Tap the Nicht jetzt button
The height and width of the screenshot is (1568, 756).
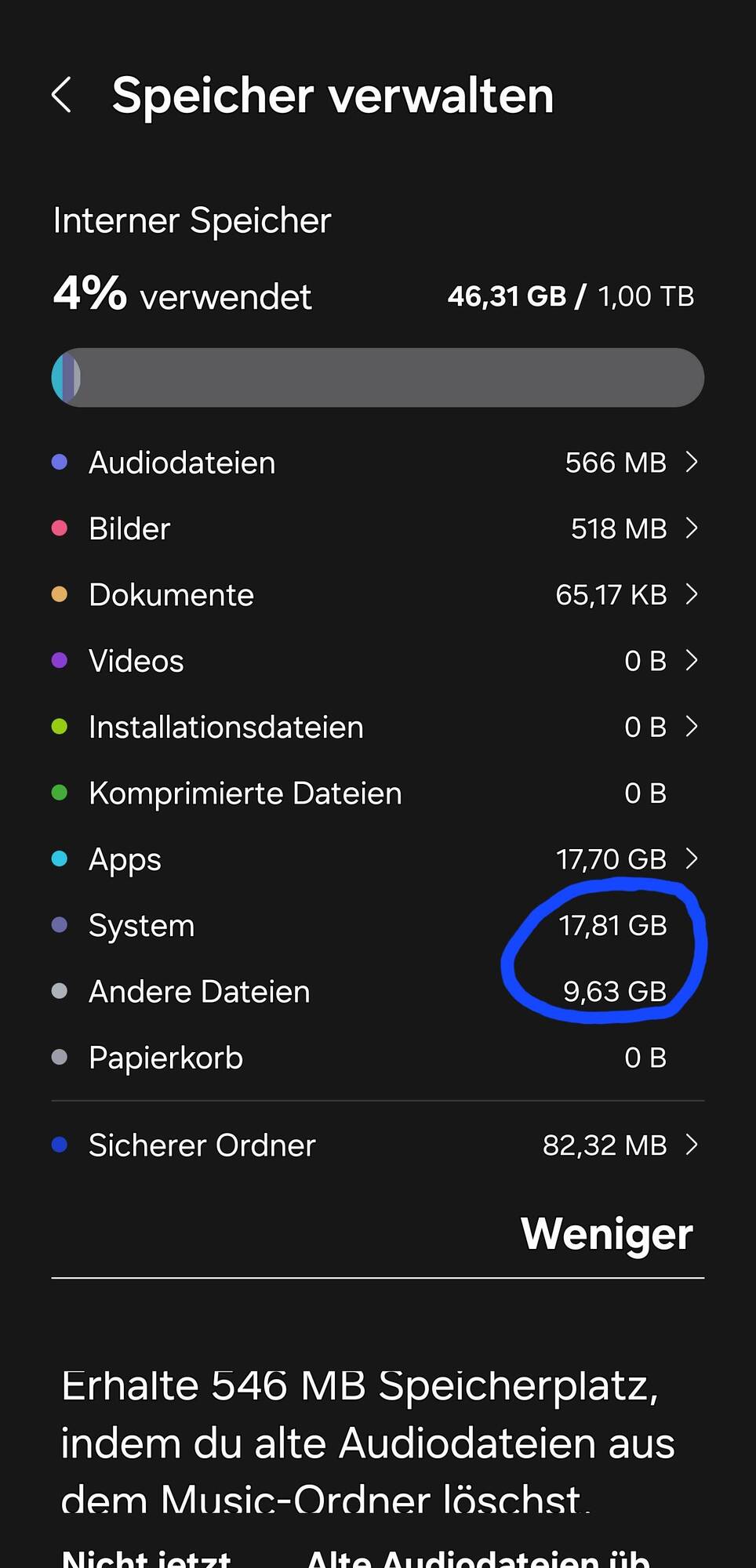(x=146, y=1556)
